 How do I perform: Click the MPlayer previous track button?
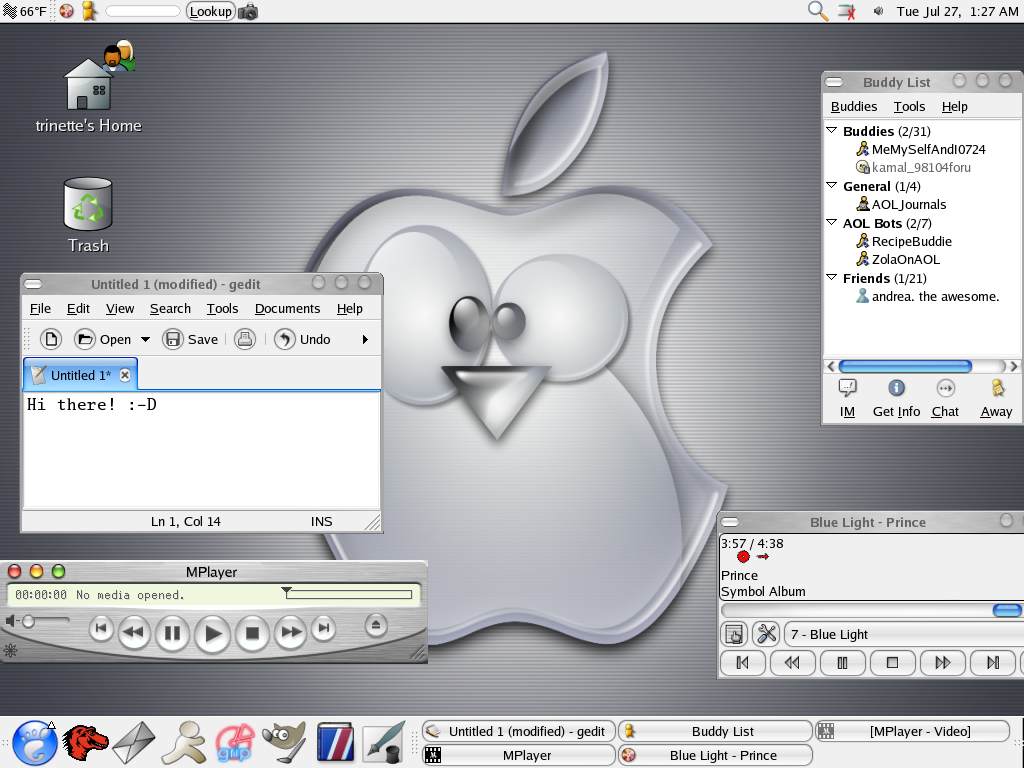(x=101, y=629)
